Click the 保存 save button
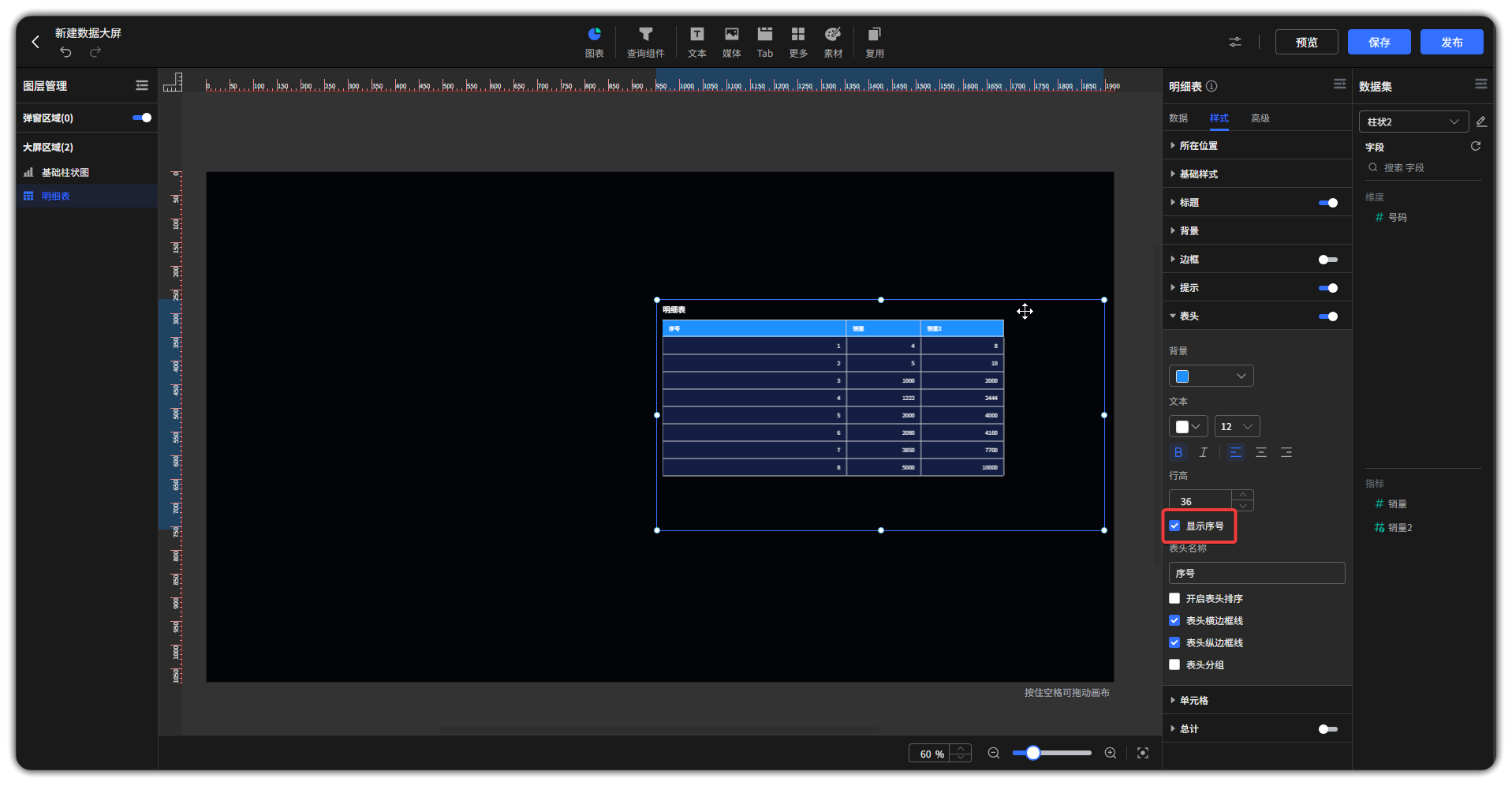 click(x=1379, y=43)
